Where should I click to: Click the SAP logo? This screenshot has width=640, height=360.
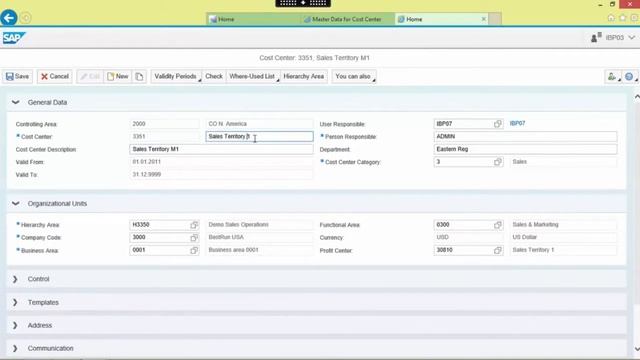13,38
